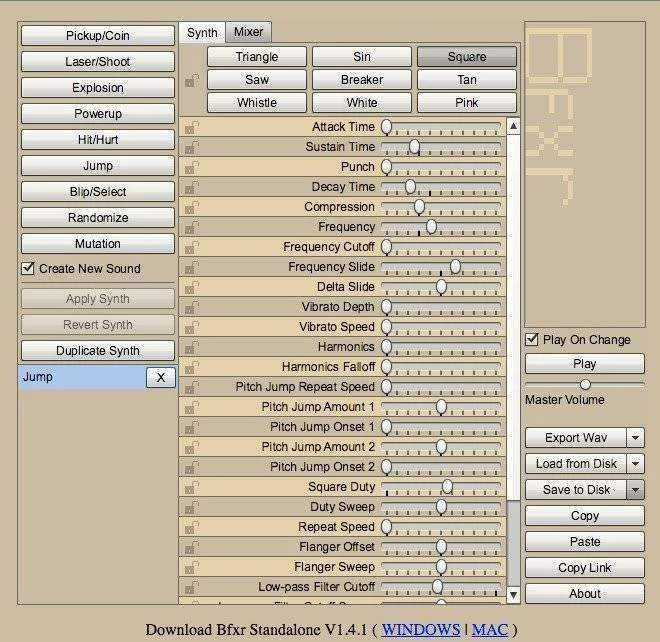Viewport: 660px width, 642px height.
Task: Click the Frequency Slide slider handle
Action: 455,266
